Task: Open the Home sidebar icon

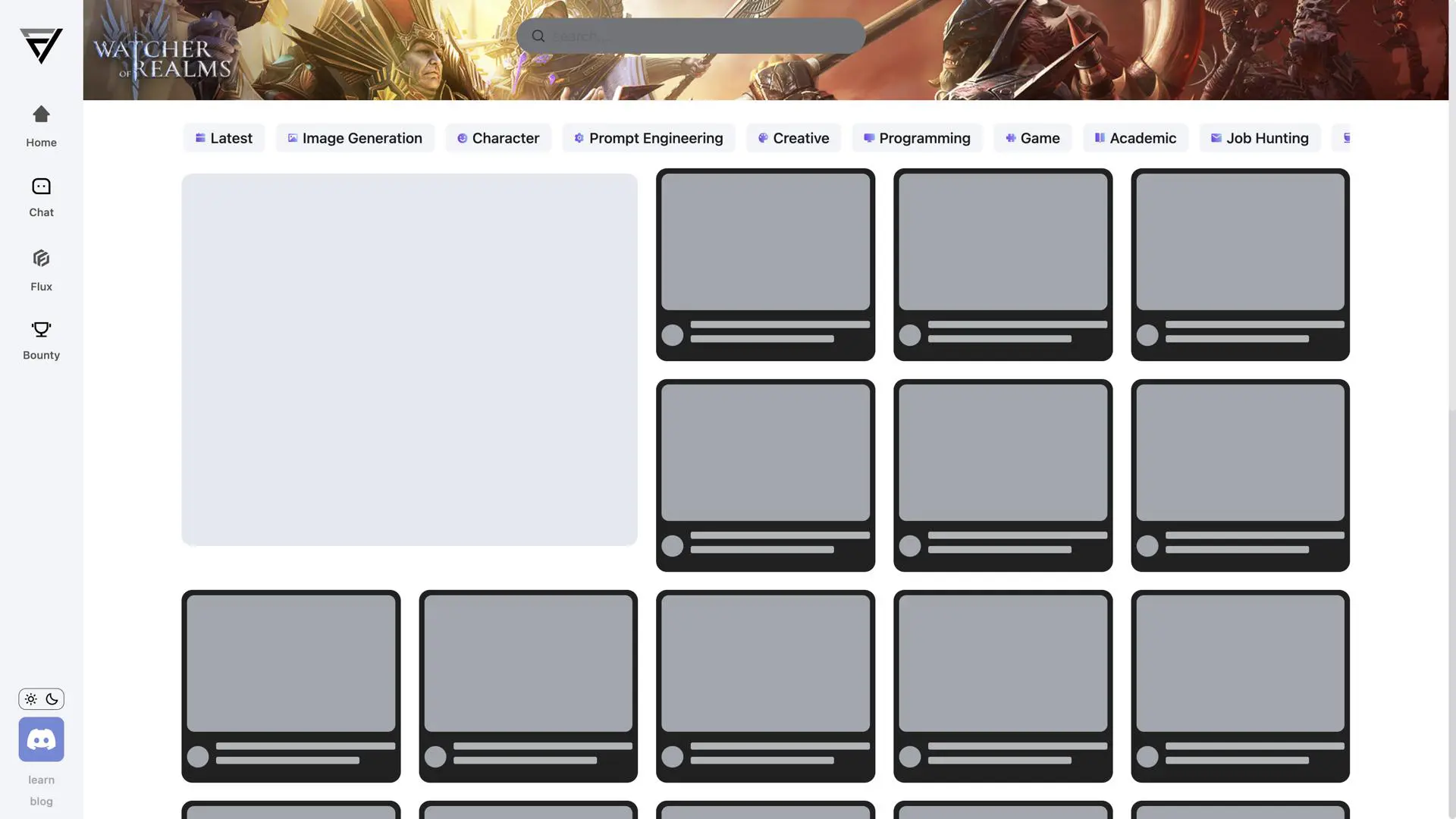Action: (x=41, y=115)
